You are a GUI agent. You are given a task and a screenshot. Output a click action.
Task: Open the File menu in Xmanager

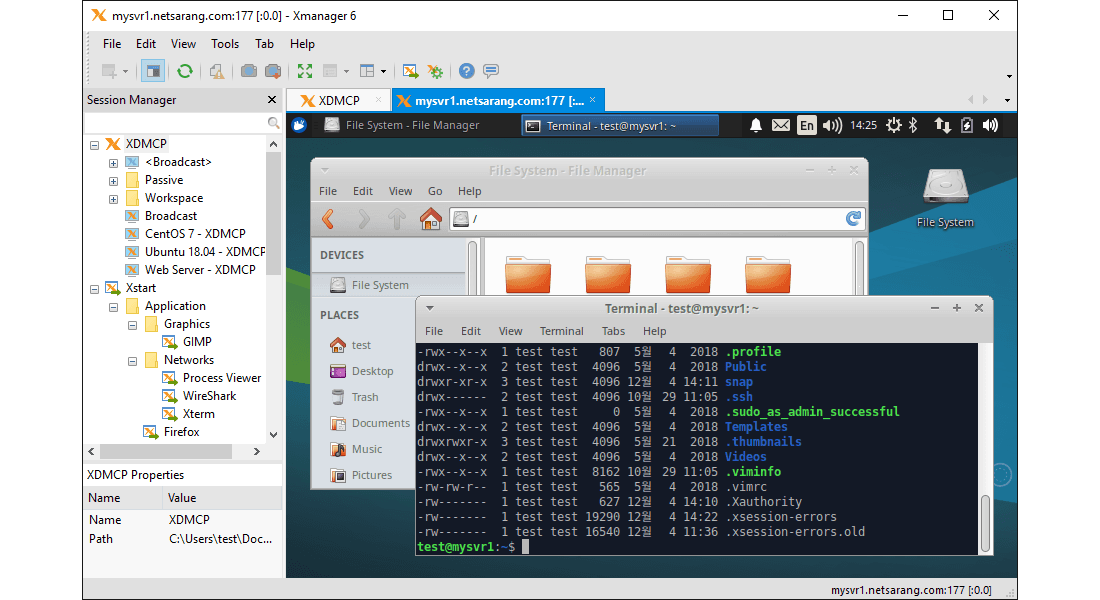click(x=112, y=44)
